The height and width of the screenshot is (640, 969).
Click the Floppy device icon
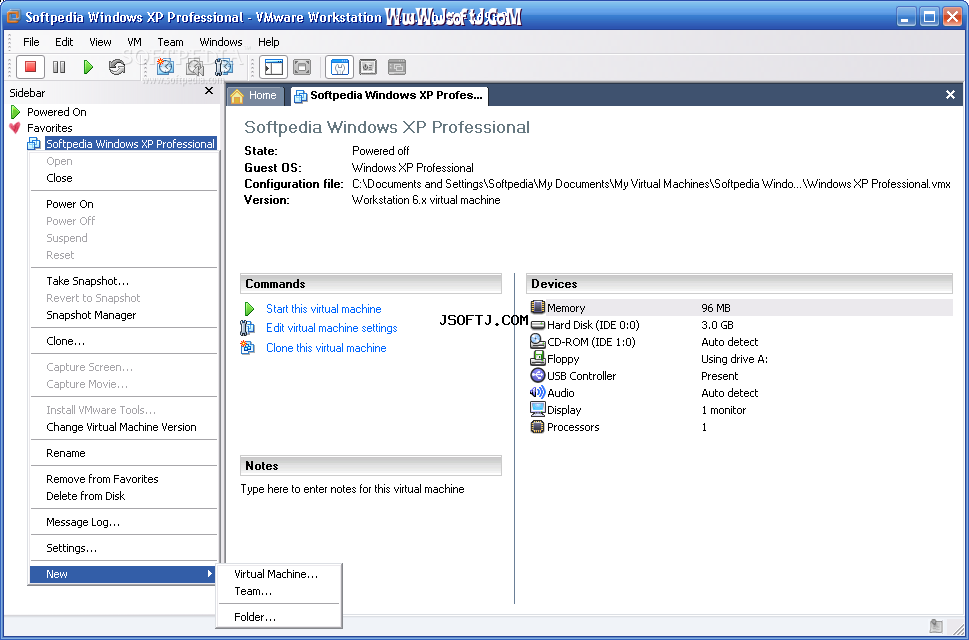coord(538,359)
